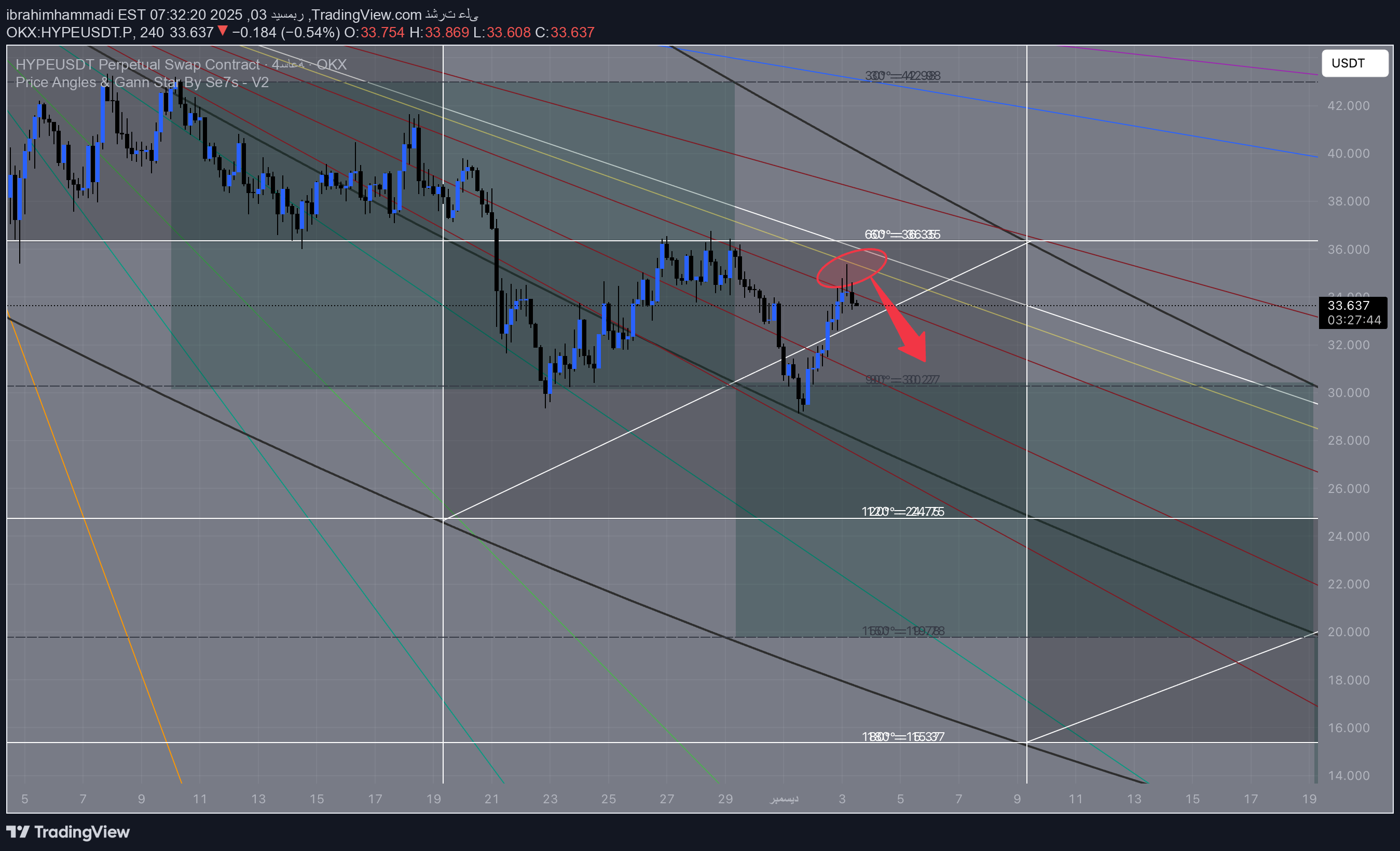This screenshot has height=851, width=1400.
Task: Open the TradingView.com link in header
Action: [x=366, y=15]
